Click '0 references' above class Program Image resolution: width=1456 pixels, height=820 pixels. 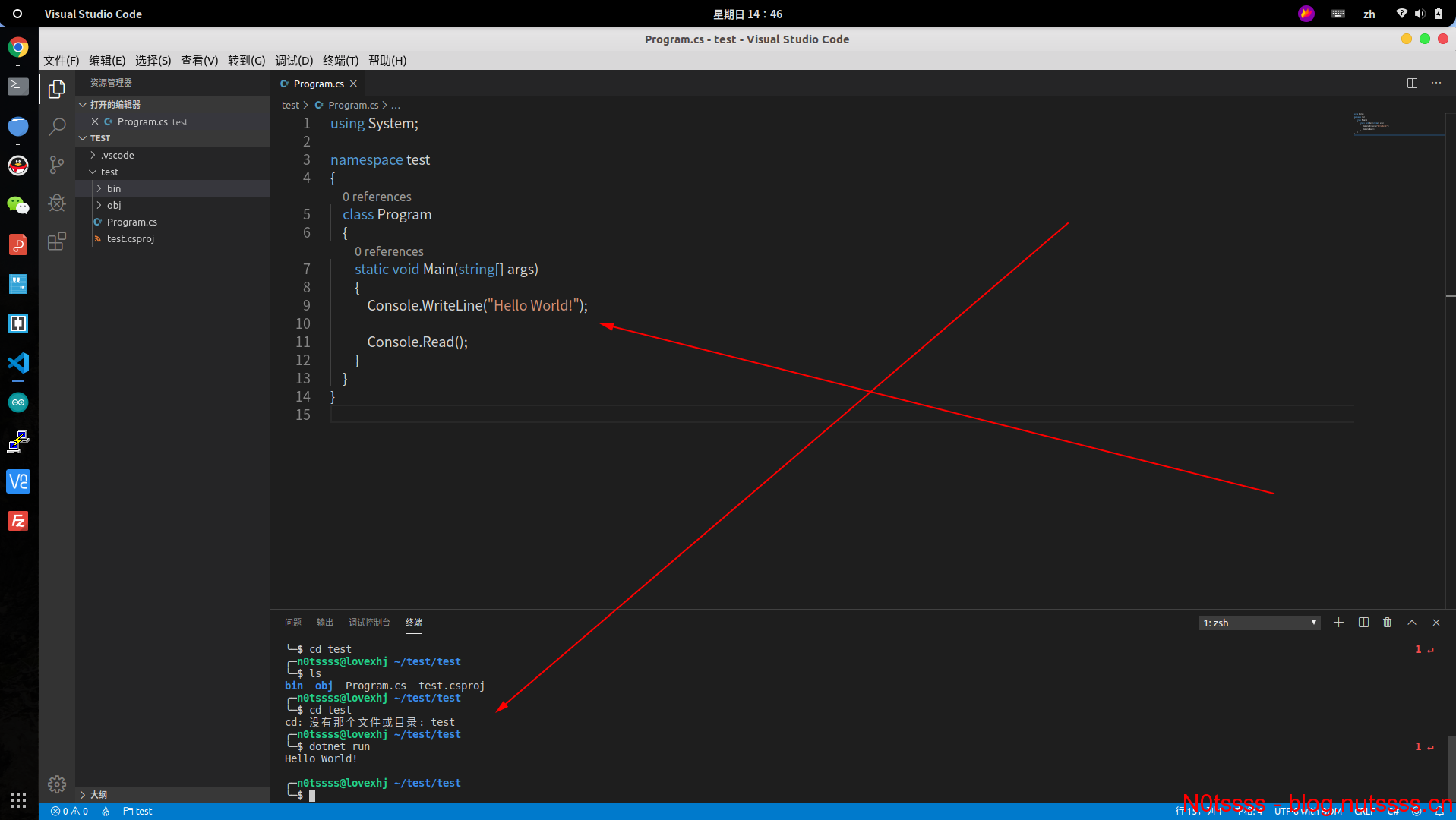(377, 197)
